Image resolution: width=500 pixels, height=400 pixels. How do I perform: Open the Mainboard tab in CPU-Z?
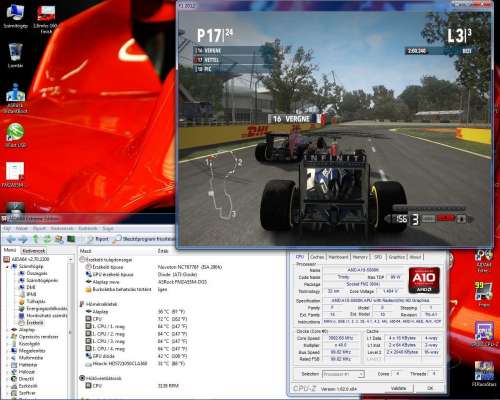tap(338, 257)
